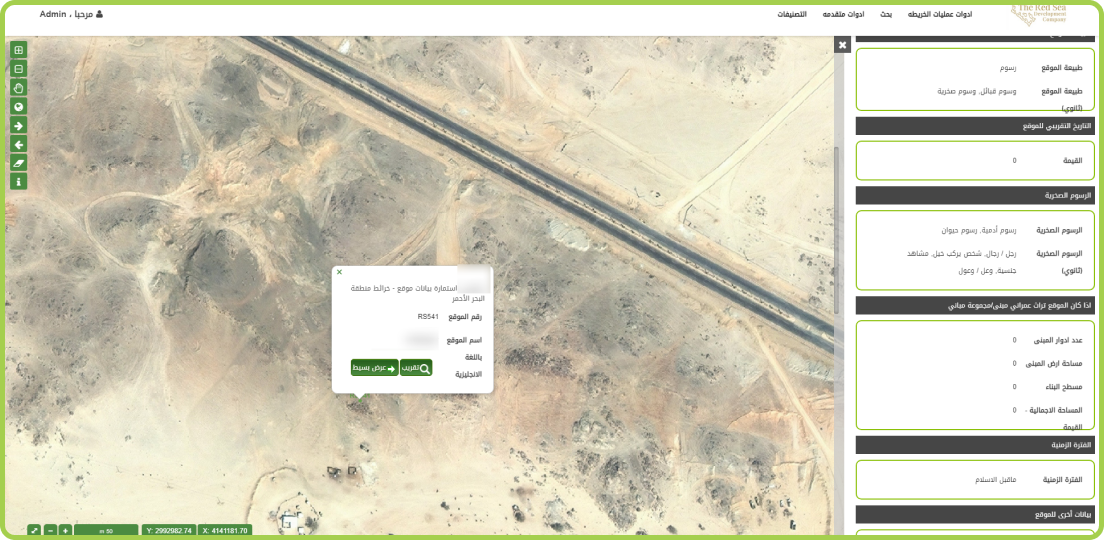Click the zoom-in box tool in map toolbar

(18, 50)
